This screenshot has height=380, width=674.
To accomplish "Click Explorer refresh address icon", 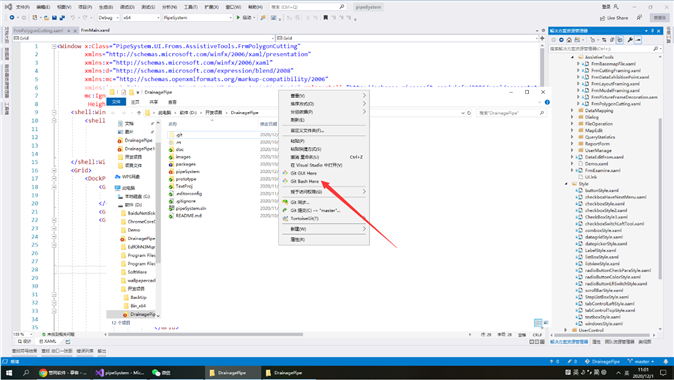I will 469,113.
